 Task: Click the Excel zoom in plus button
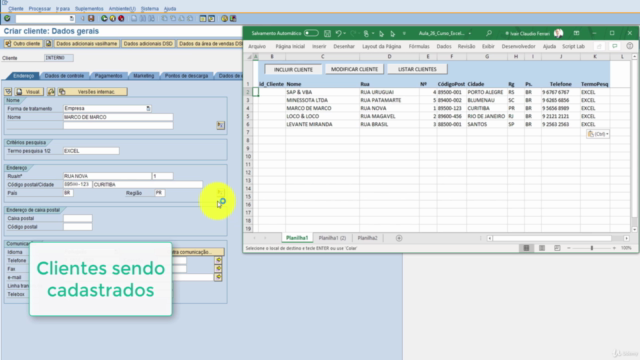tap(614, 248)
